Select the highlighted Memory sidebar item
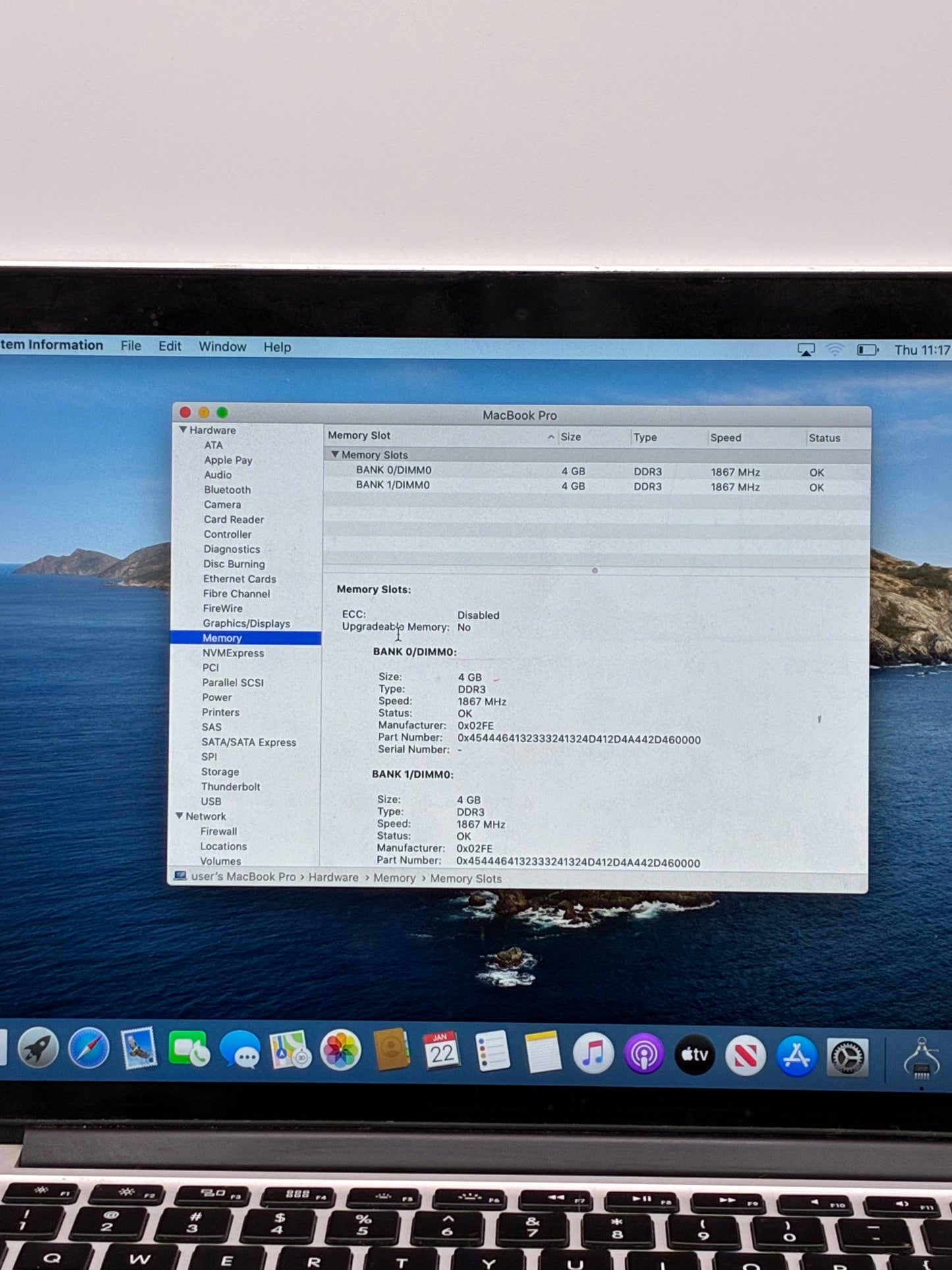The image size is (952, 1270). pos(246,638)
